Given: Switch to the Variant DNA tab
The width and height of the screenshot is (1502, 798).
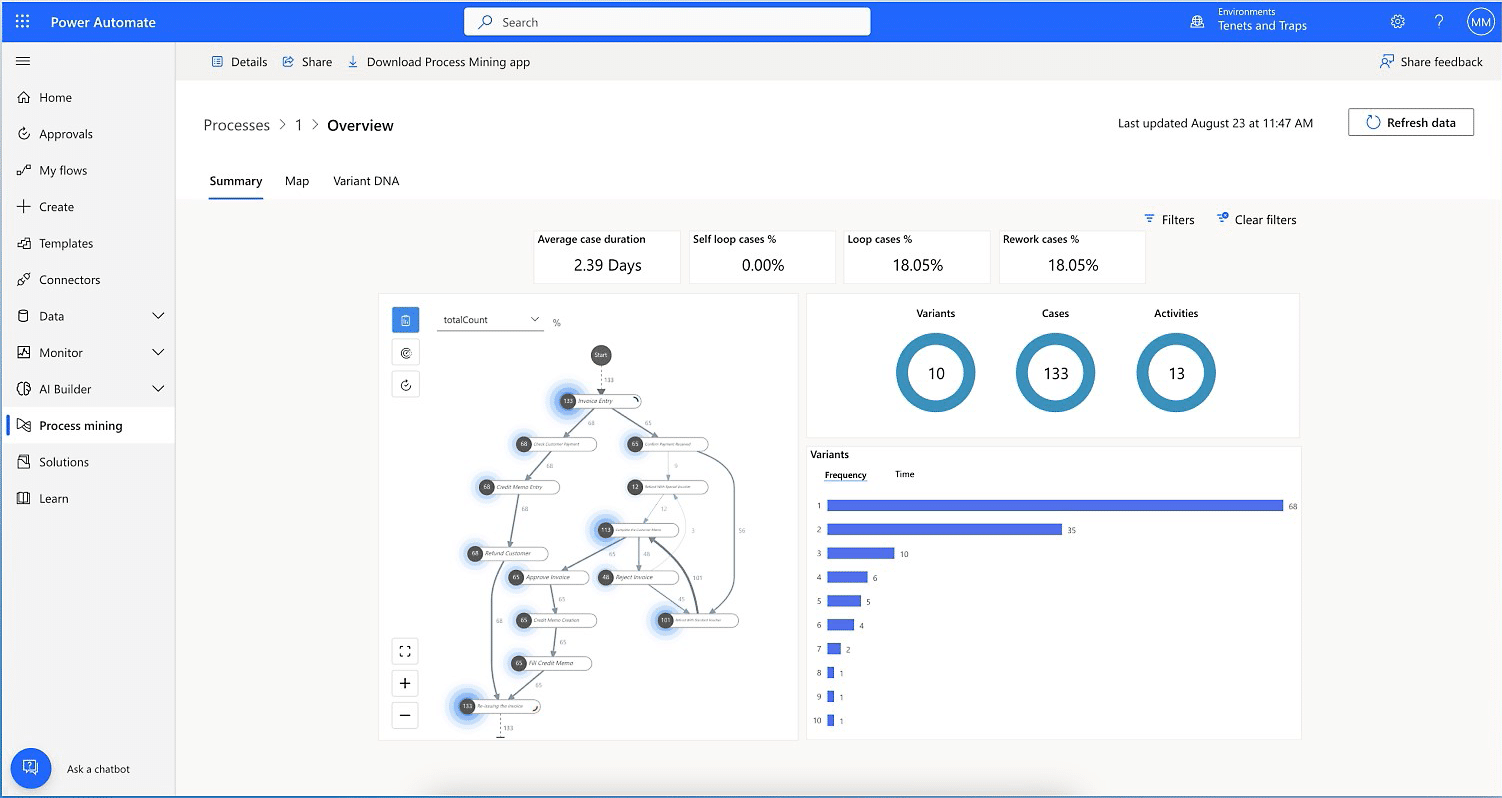Looking at the screenshot, I should point(366,181).
